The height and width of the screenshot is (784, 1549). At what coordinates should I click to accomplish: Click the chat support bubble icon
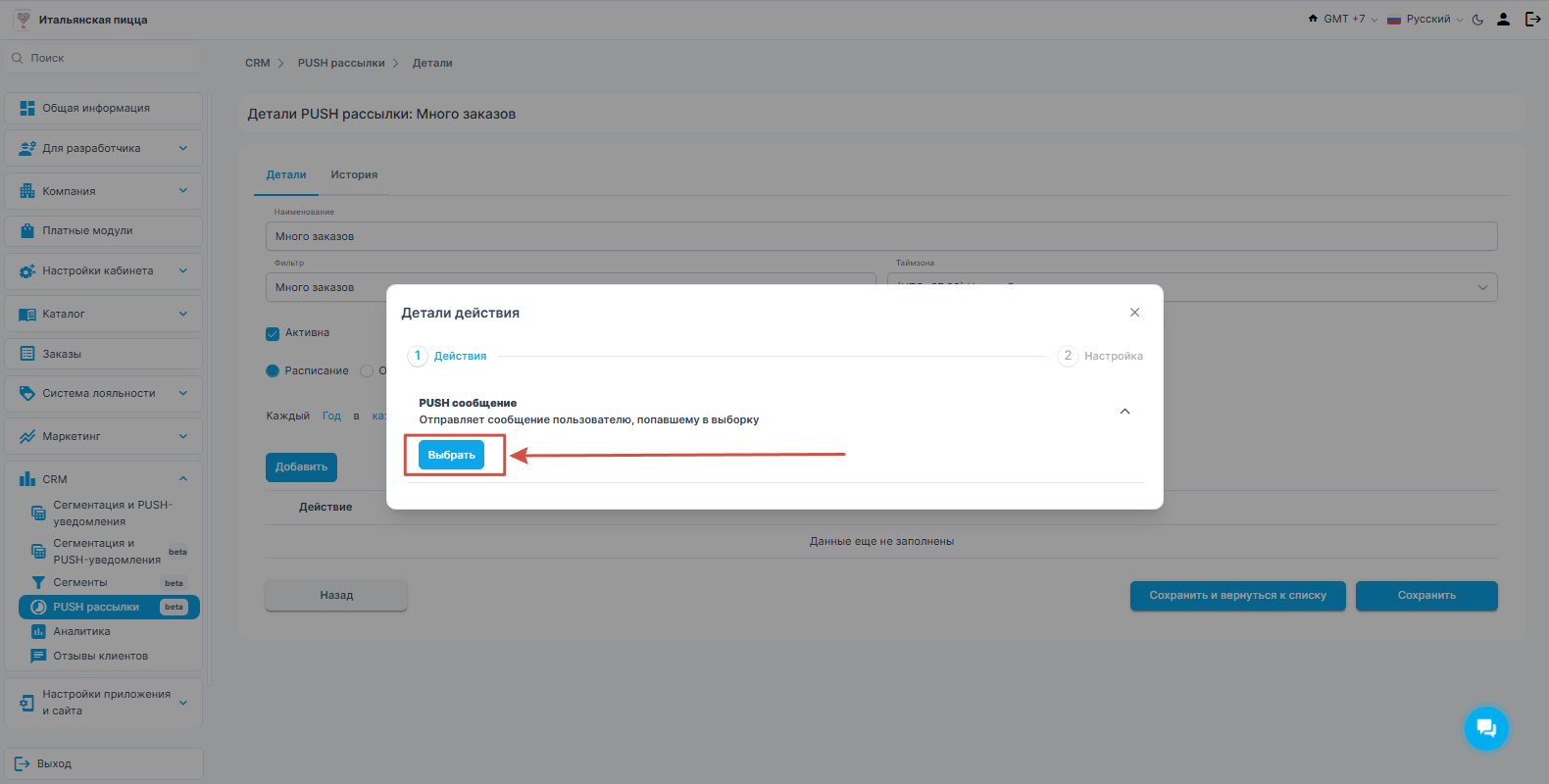coord(1485,728)
